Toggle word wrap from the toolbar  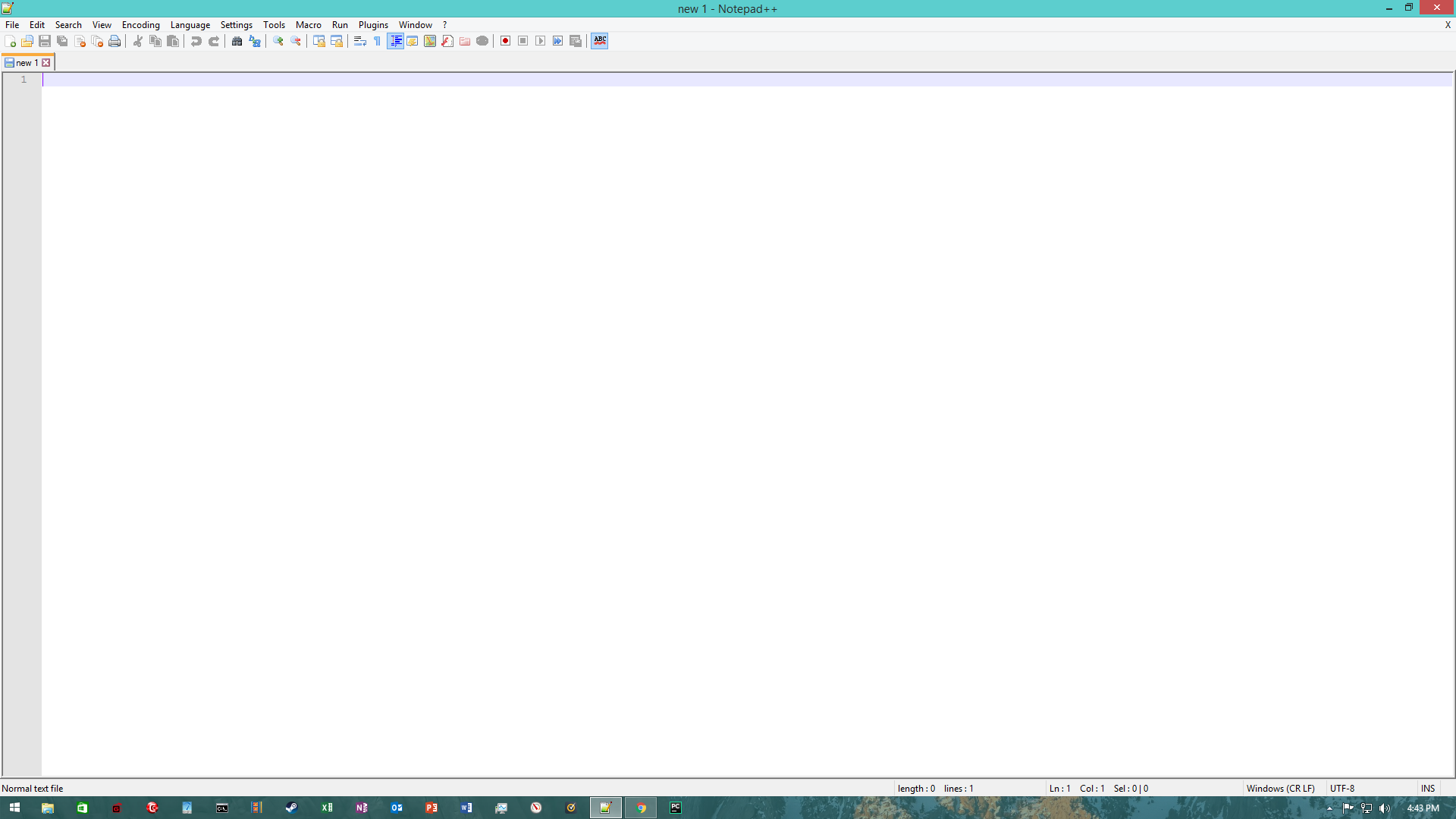[360, 41]
